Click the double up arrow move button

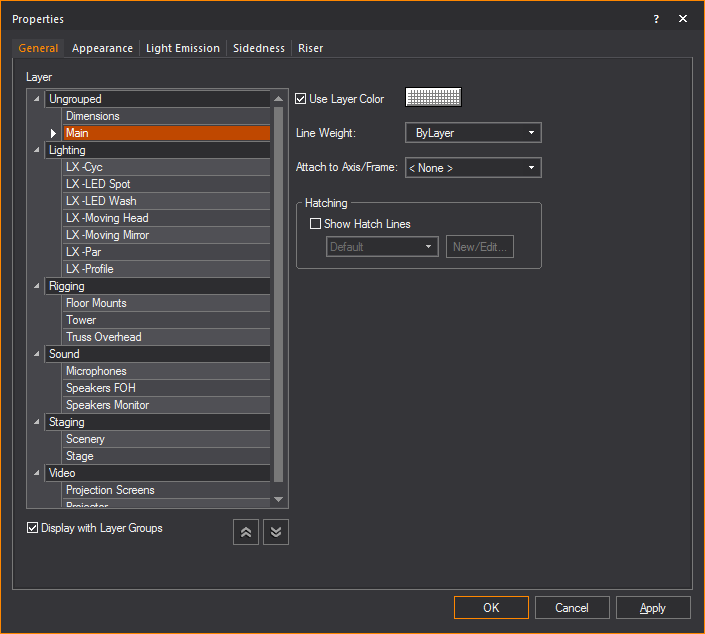click(246, 532)
